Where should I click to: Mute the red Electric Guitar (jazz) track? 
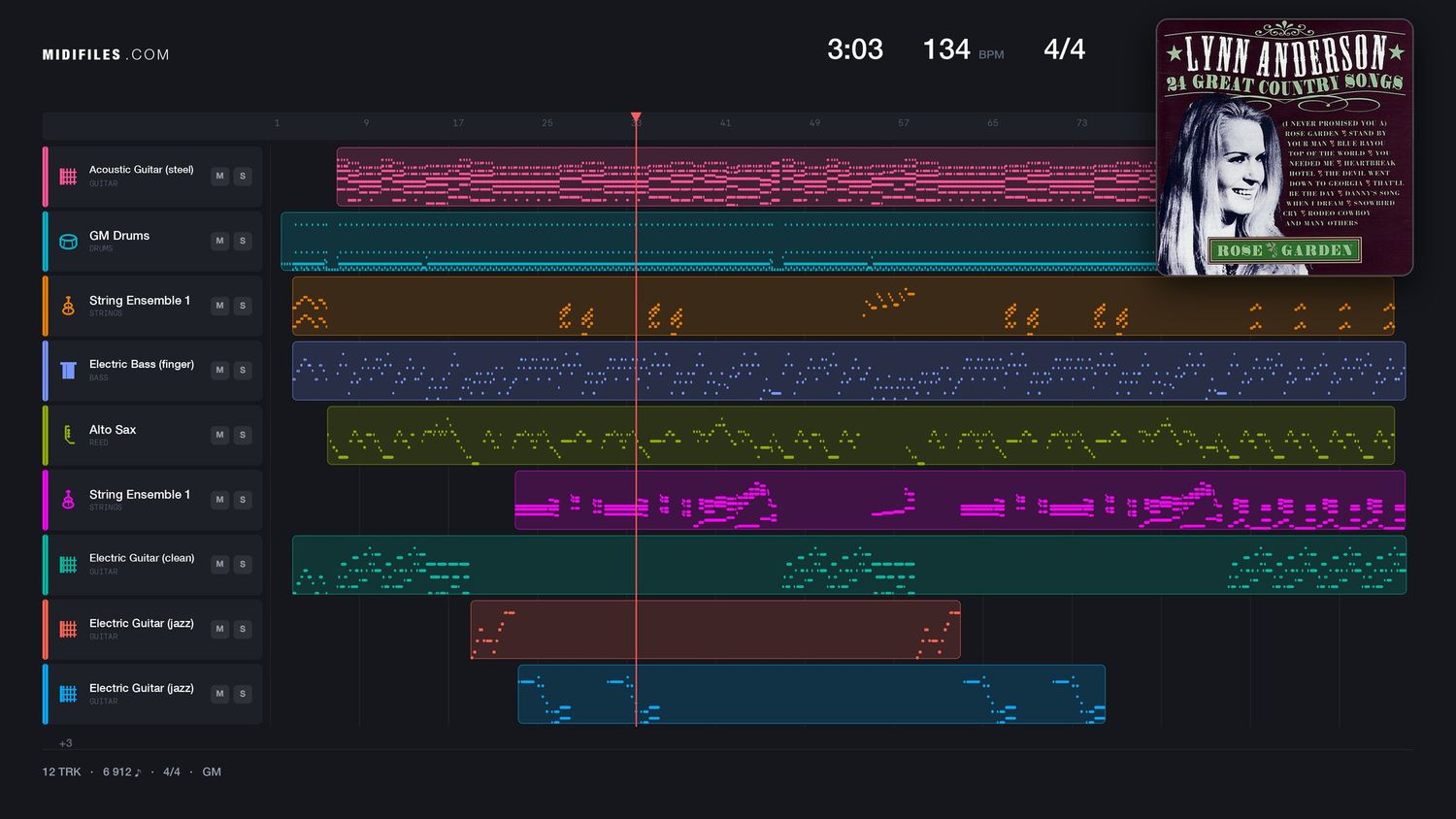point(220,629)
